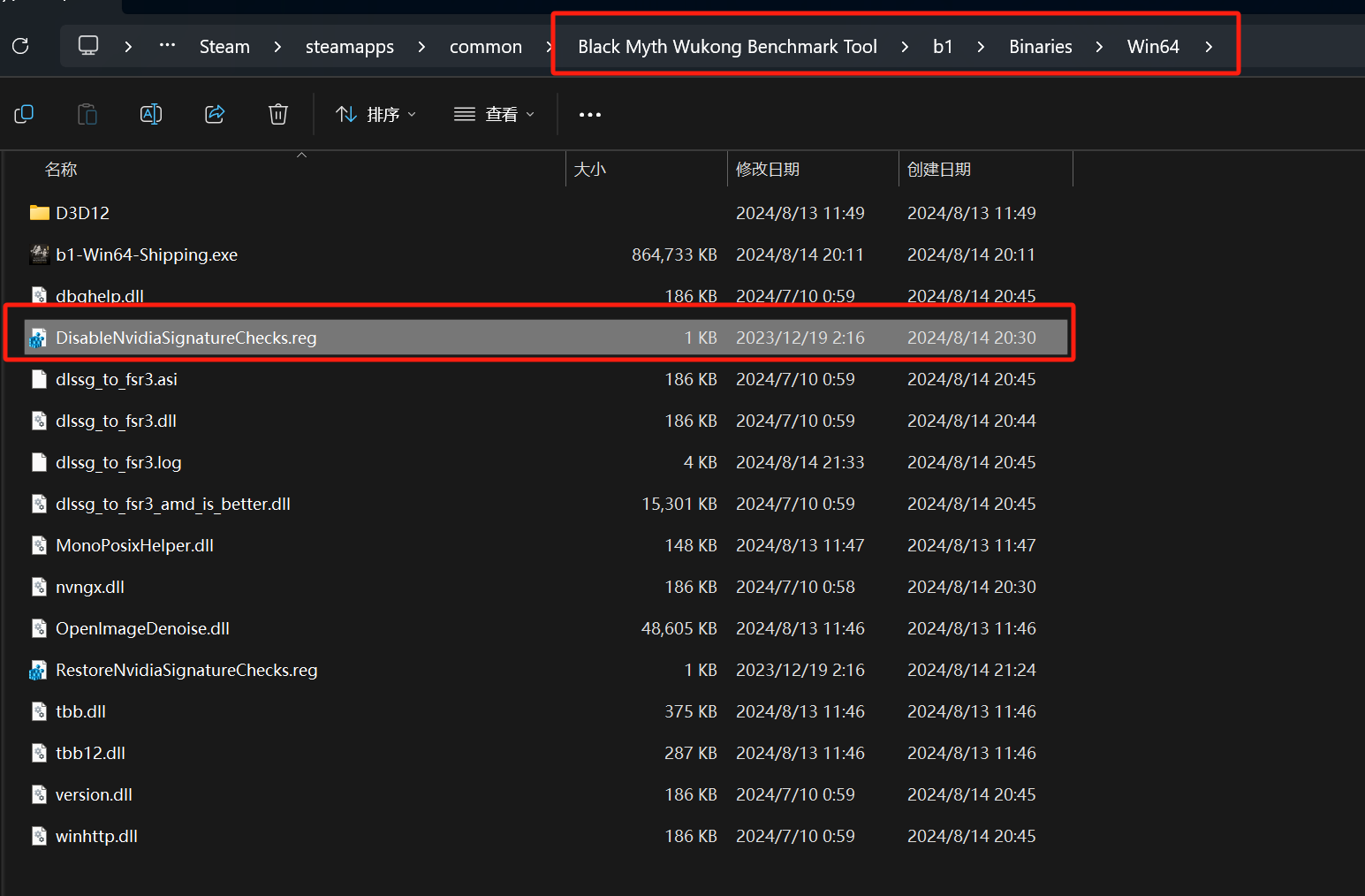Click the Refresh icon in address bar
This screenshot has height=896, width=1365.
pyautogui.click(x=20, y=46)
